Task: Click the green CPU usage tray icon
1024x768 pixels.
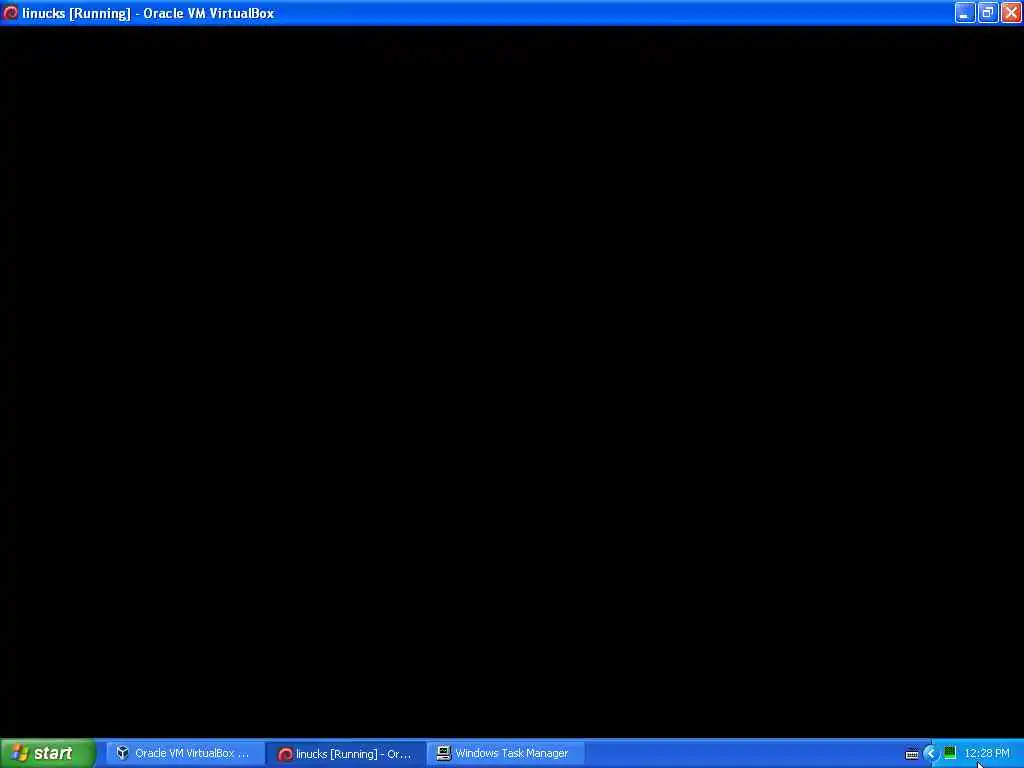Action: click(950, 753)
